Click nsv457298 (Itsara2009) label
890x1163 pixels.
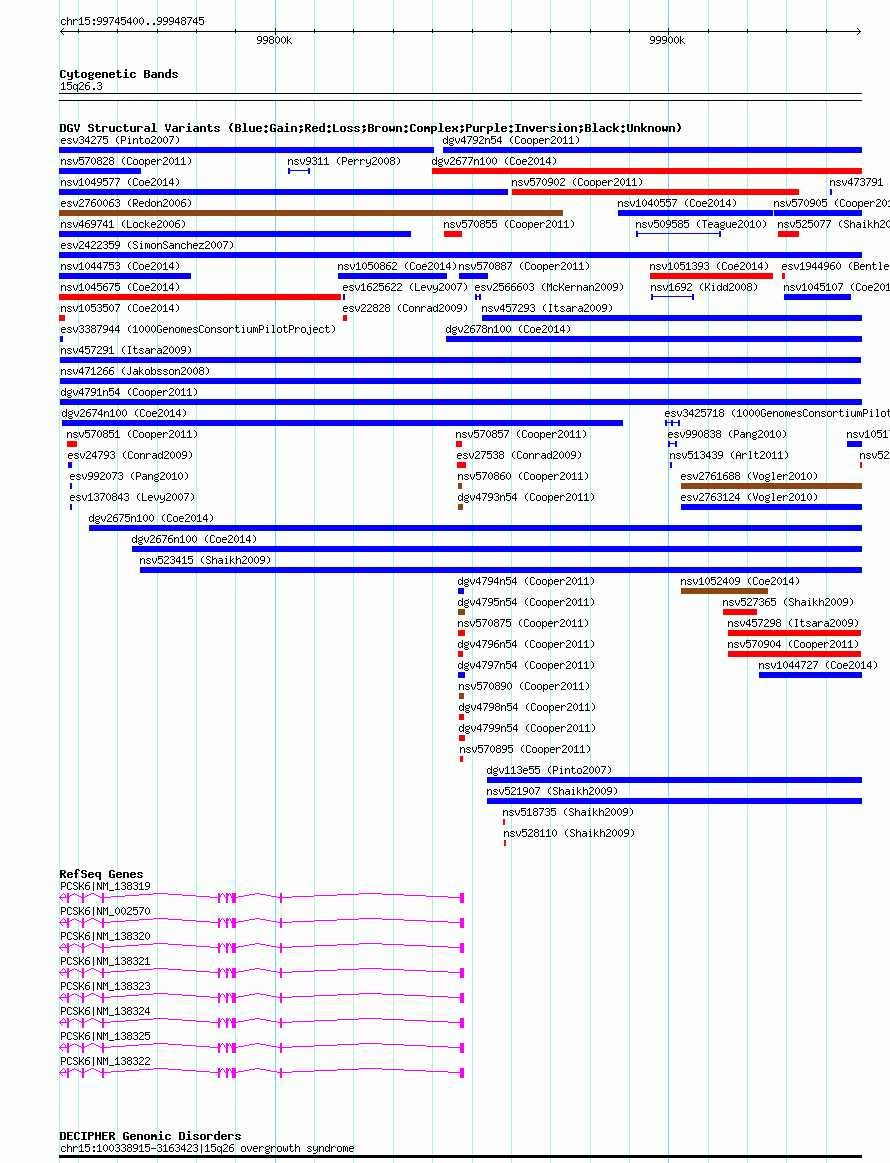click(794, 623)
